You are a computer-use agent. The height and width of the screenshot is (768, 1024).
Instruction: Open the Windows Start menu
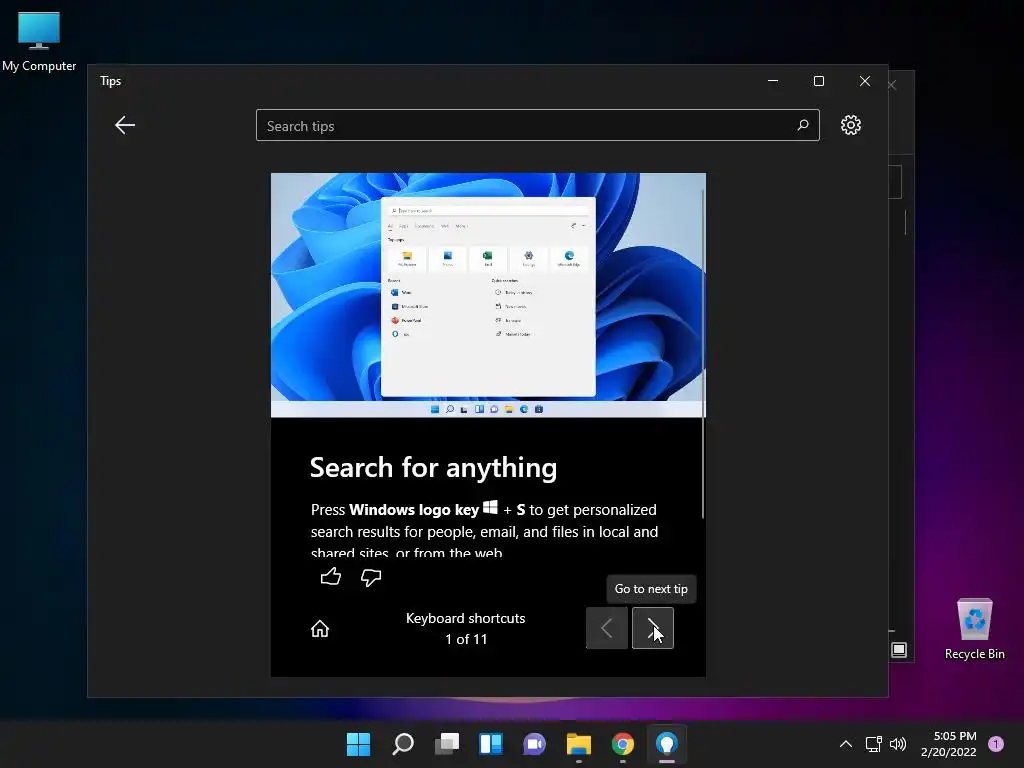point(358,744)
